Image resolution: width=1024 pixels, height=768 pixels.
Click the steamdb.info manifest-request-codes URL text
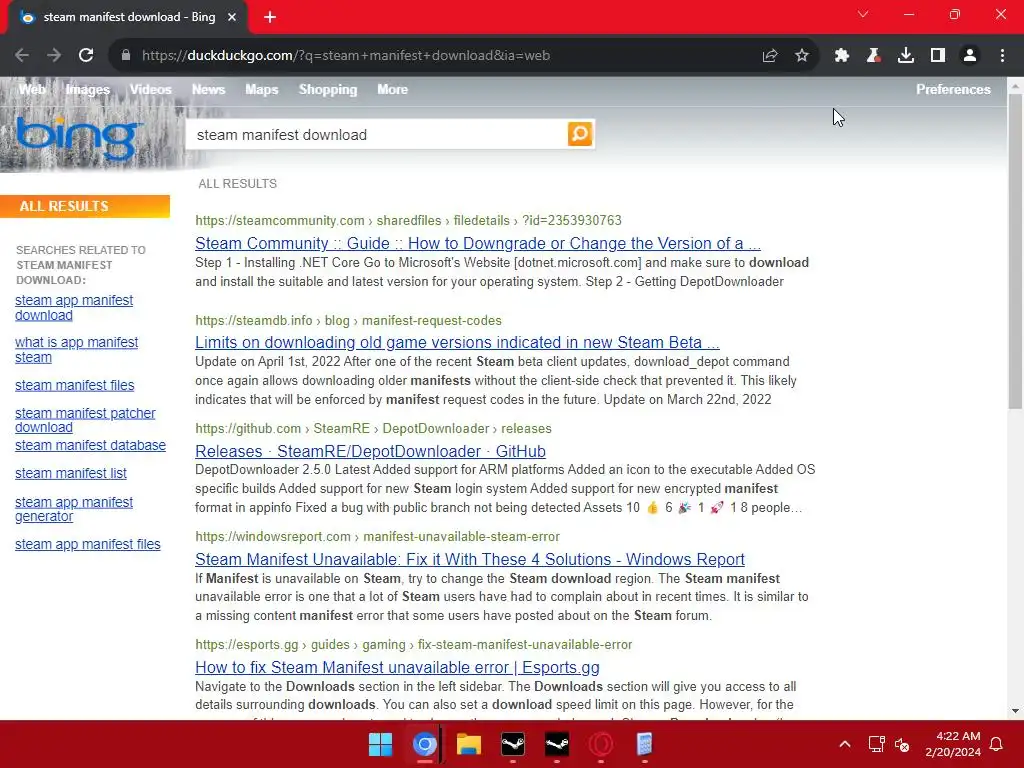pyautogui.click(x=348, y=321)
